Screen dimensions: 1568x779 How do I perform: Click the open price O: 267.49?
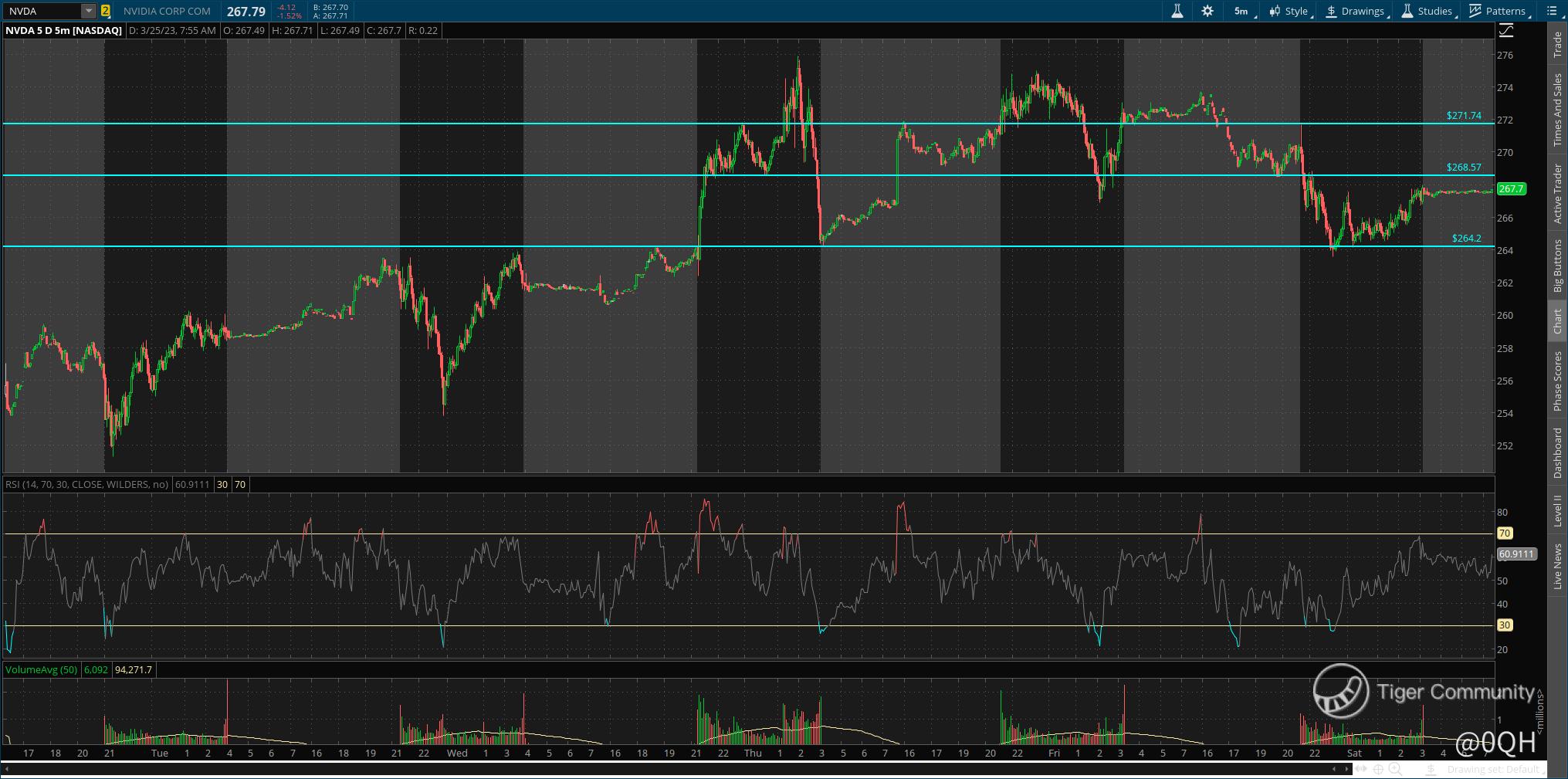point(244,30)
